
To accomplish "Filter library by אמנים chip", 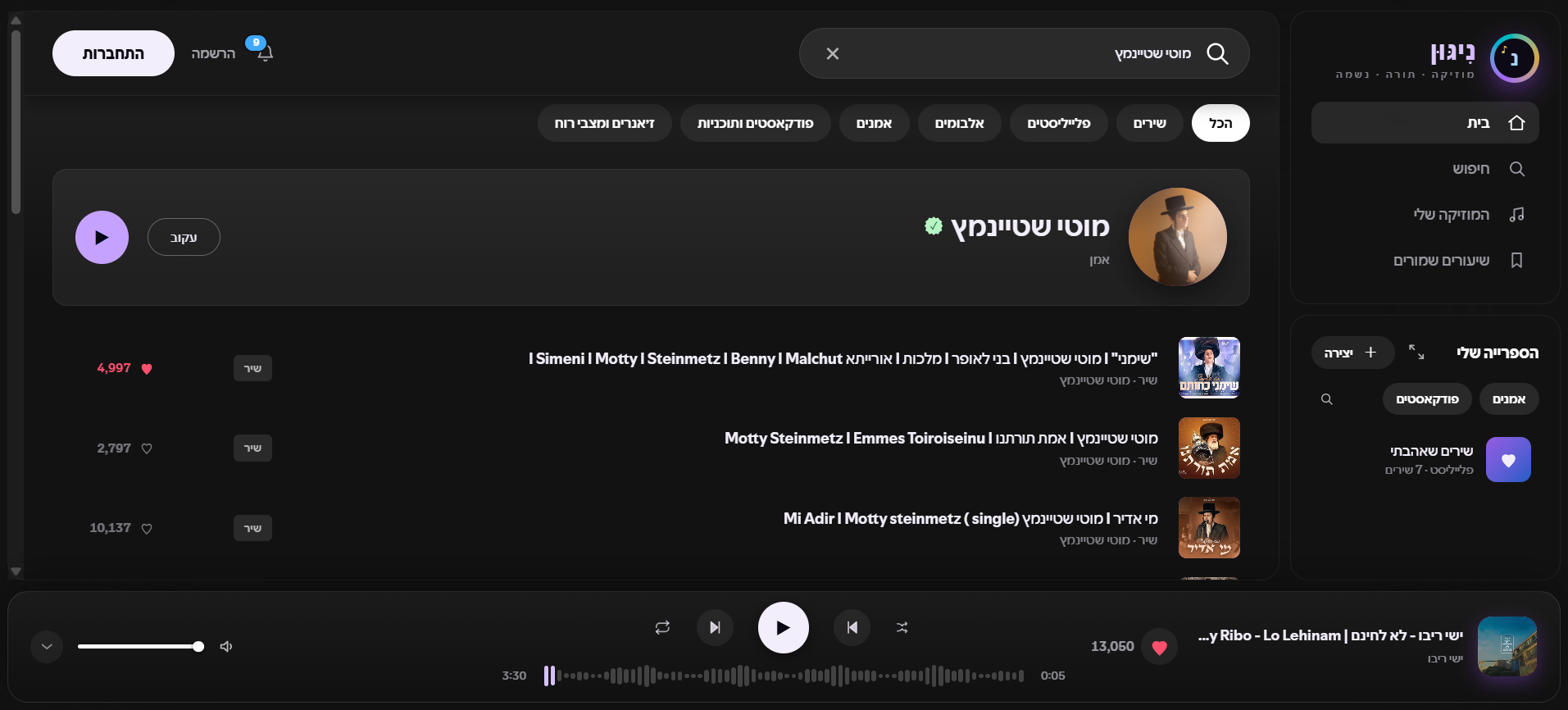I will pyautogui.click(x=1509, y=399).
